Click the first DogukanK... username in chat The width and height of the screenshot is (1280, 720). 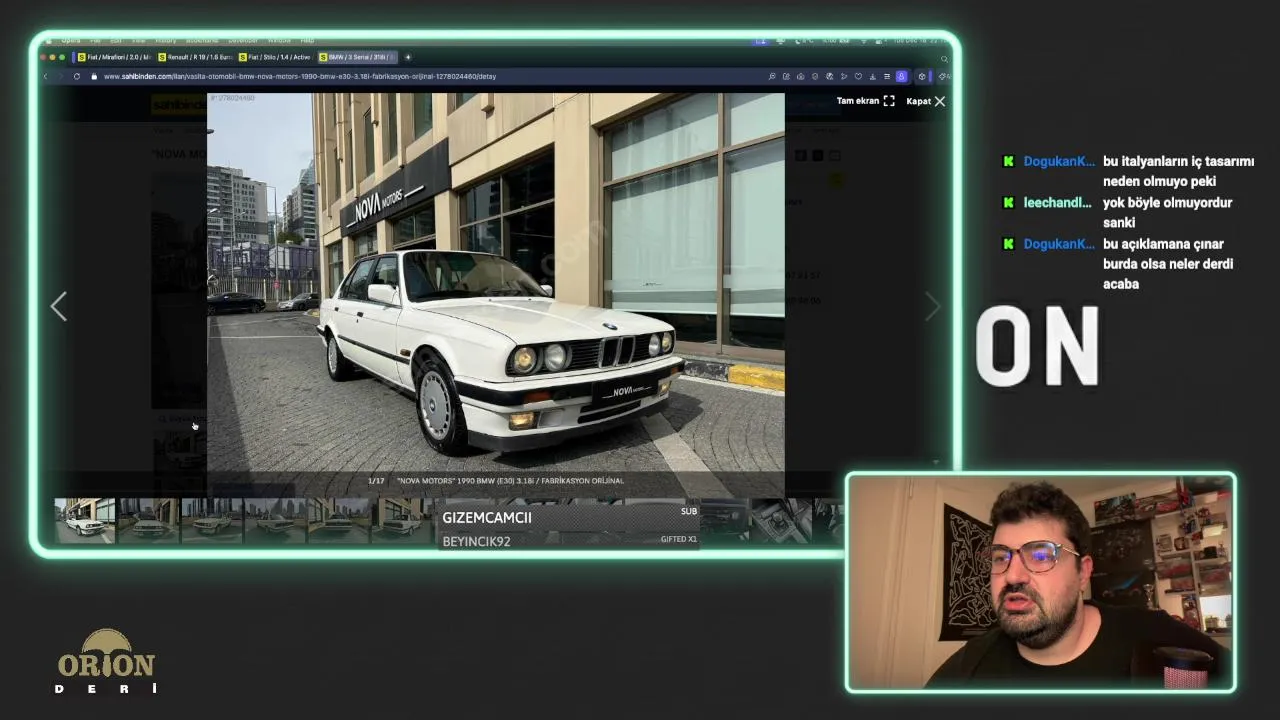click(x=1059, y=162)
